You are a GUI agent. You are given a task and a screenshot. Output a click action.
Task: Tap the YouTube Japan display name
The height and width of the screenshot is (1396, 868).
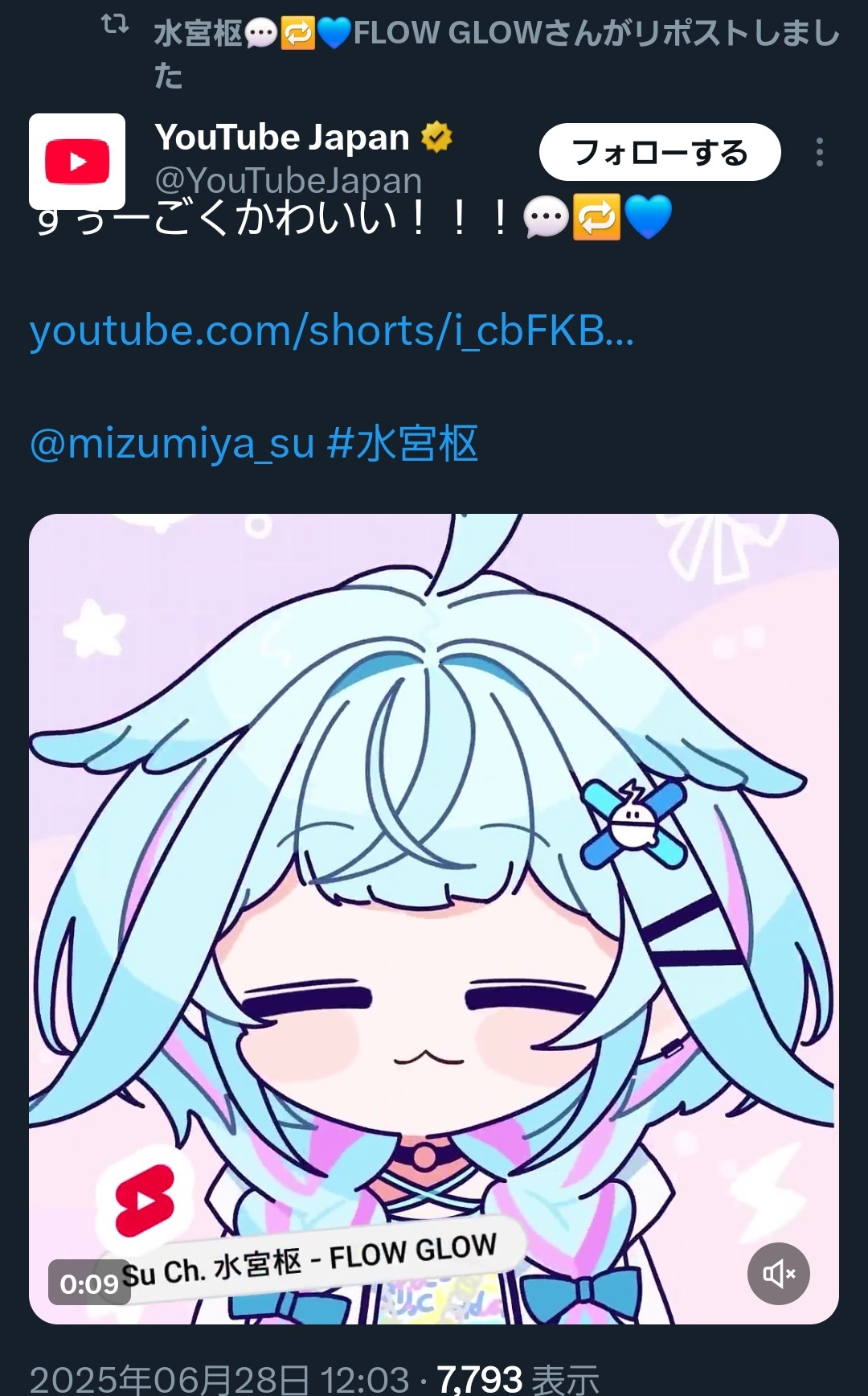(282, 138)
